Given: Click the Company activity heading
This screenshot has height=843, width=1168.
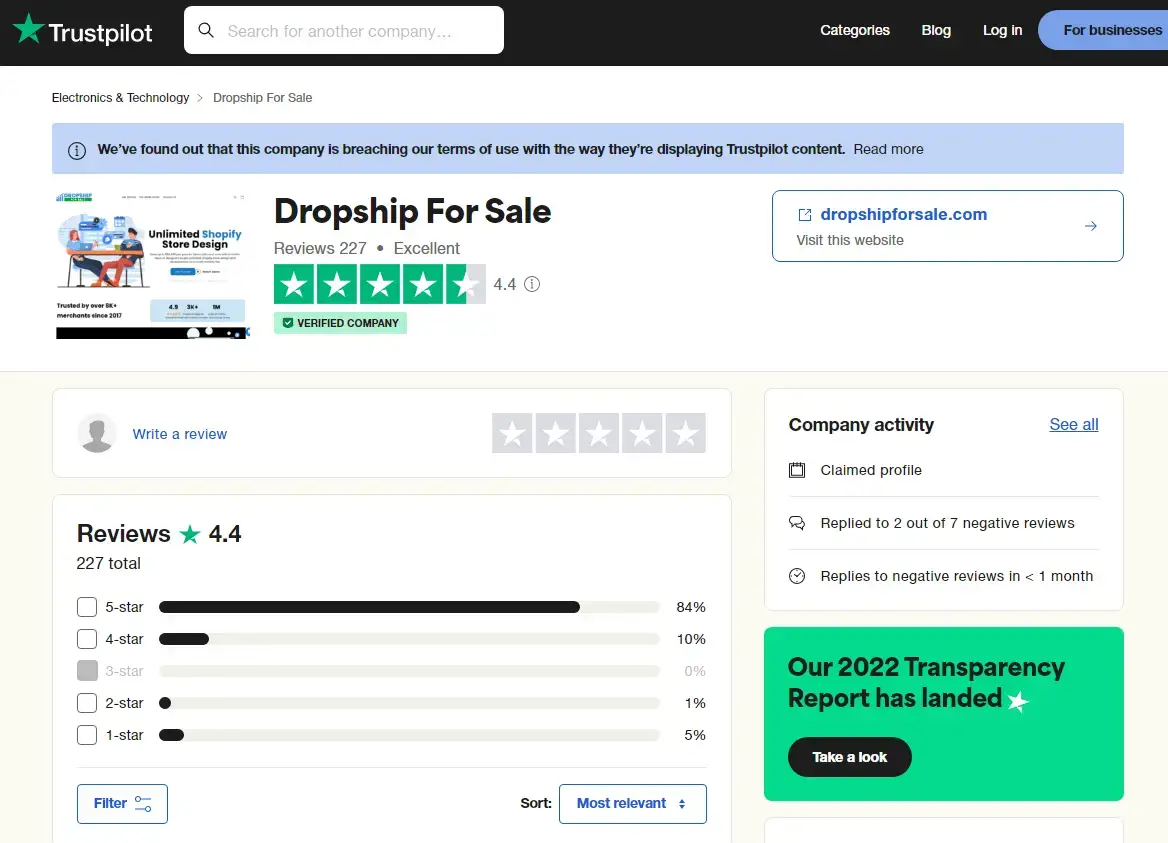Looking at the screenshot, I should (x=861, y=424).
